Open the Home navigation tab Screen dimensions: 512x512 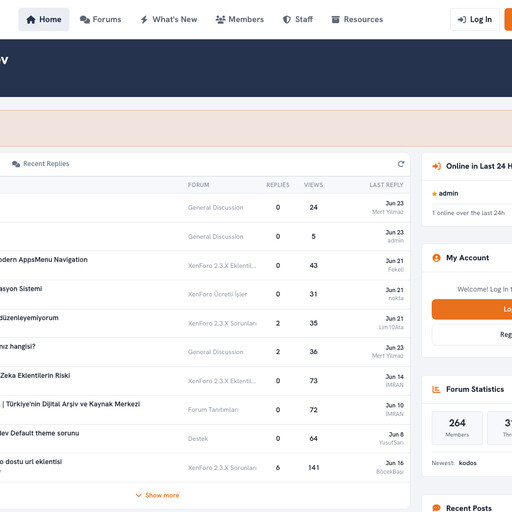44,19
